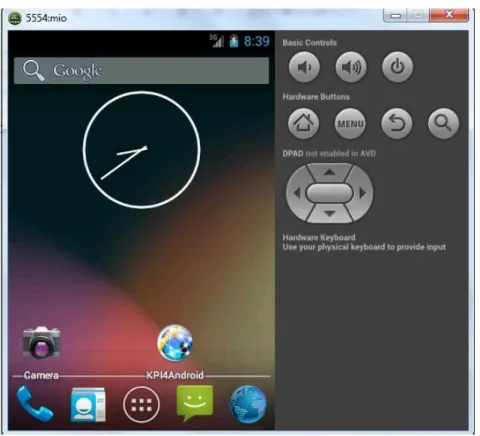The width and height of the screenshot is (480, 436).
Task: Tap the 3G signal indicator
Action: (x=217, y=41)
